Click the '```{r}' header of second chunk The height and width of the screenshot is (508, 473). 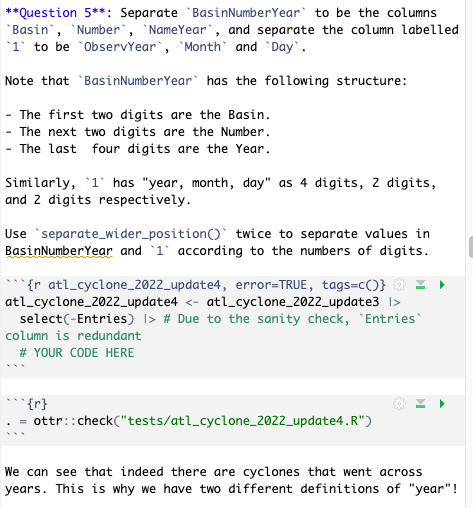27,404
